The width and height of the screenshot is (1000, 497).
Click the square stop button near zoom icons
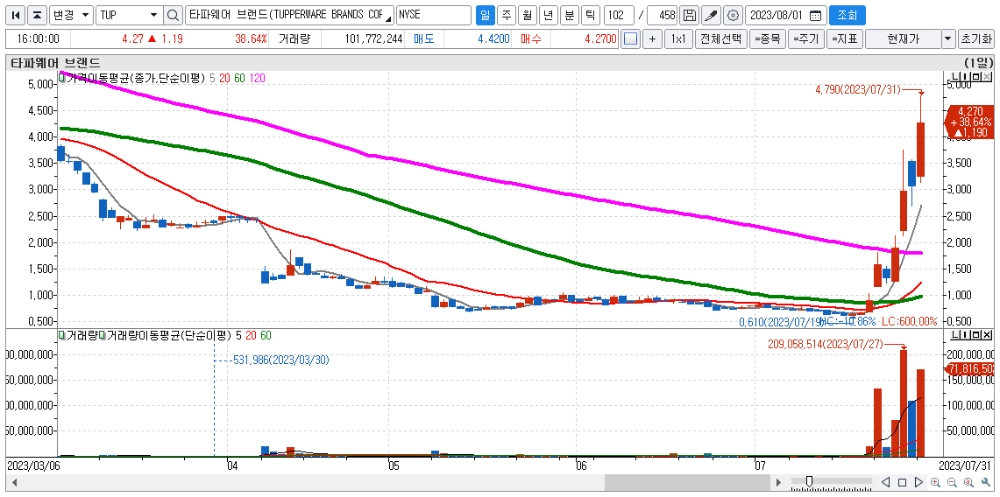point(902,482)
